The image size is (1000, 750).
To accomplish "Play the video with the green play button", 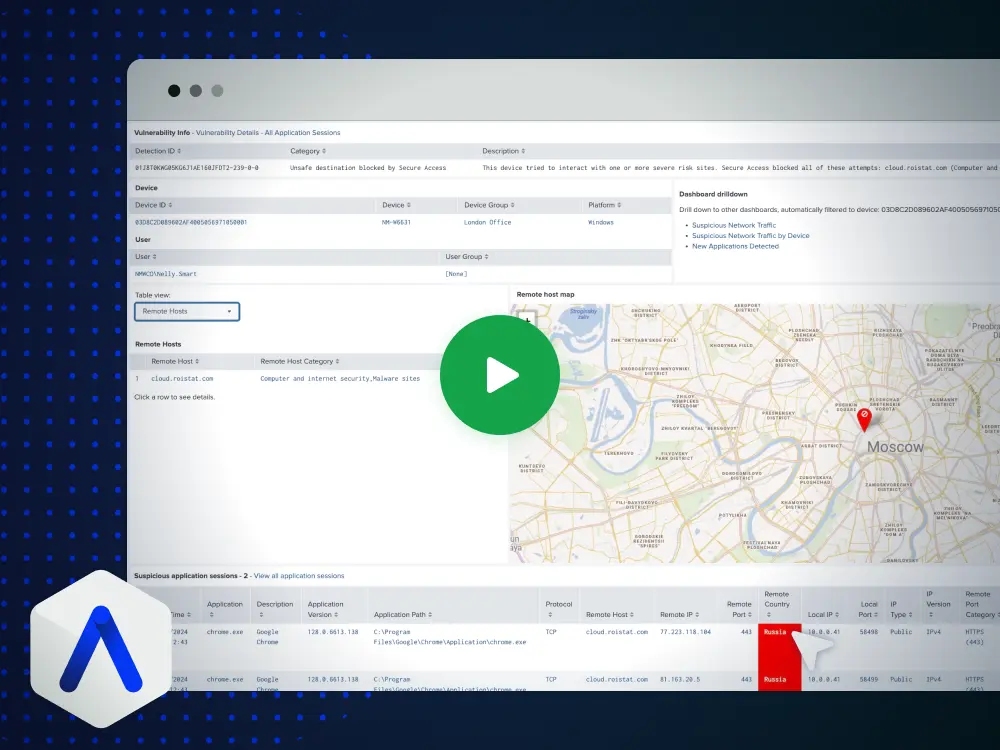I will [x=499, y=374].
